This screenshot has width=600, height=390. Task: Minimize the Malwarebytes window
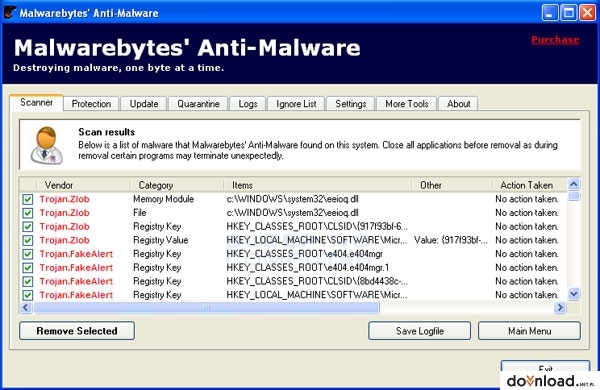pos(550,13)
